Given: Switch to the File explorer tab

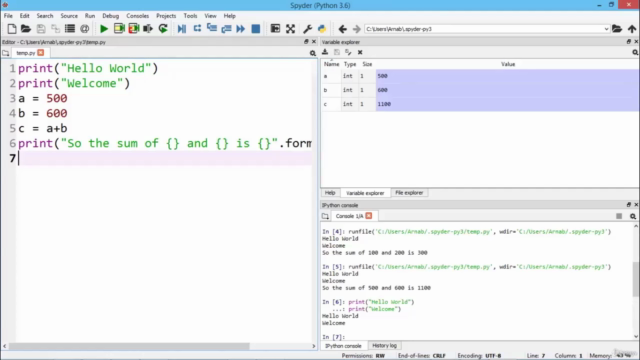Looking at the screenshot, I should 409,193.
